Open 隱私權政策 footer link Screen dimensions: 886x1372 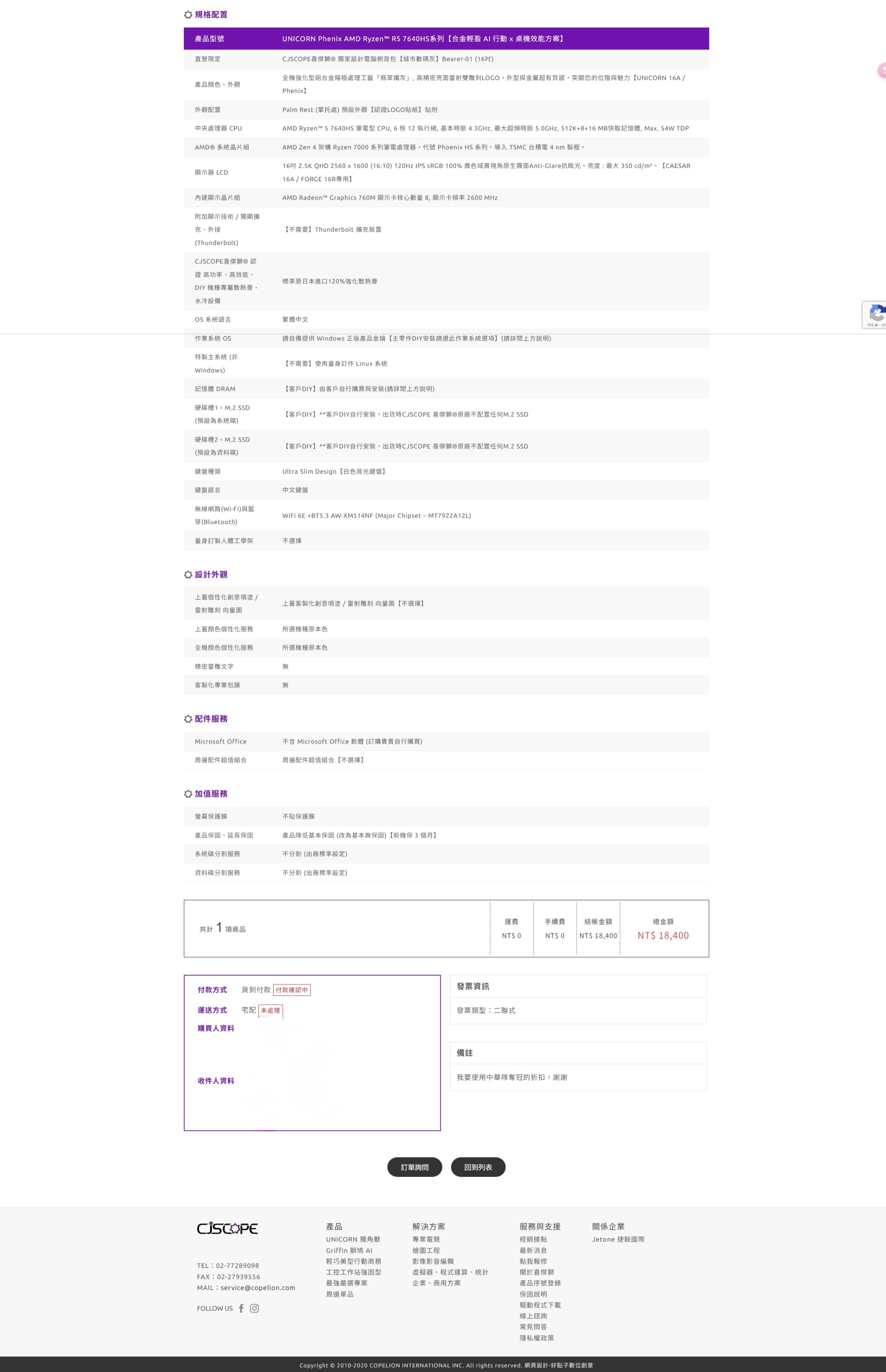pos(536,1338)
